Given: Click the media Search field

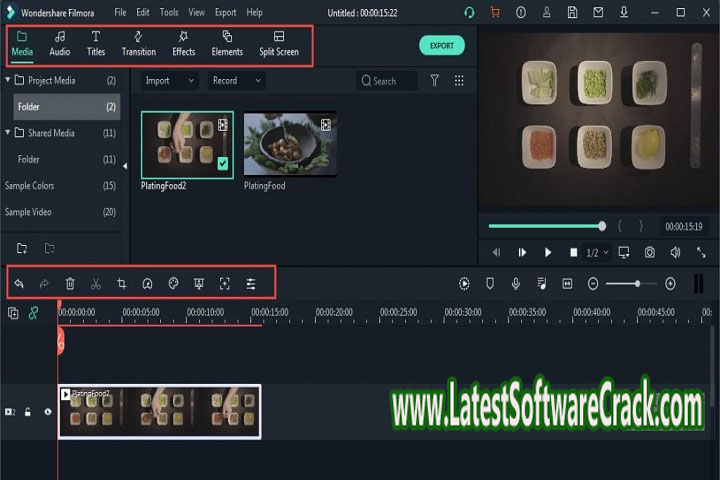Looking at the screenshot, I should pos(387,81).
